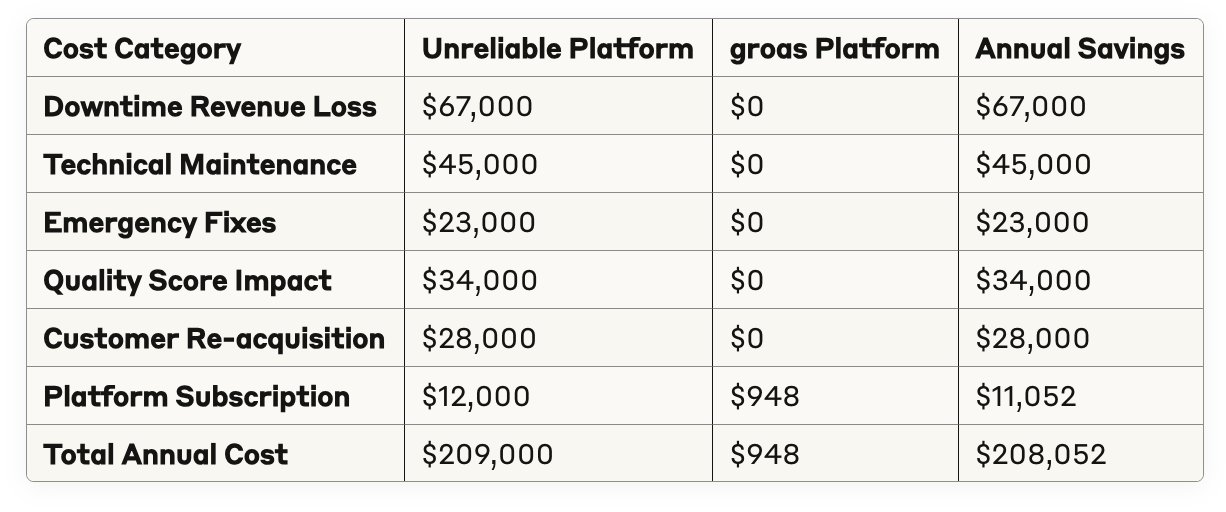Select the $34,000 Annual Savings cell

coord(1033,281)
